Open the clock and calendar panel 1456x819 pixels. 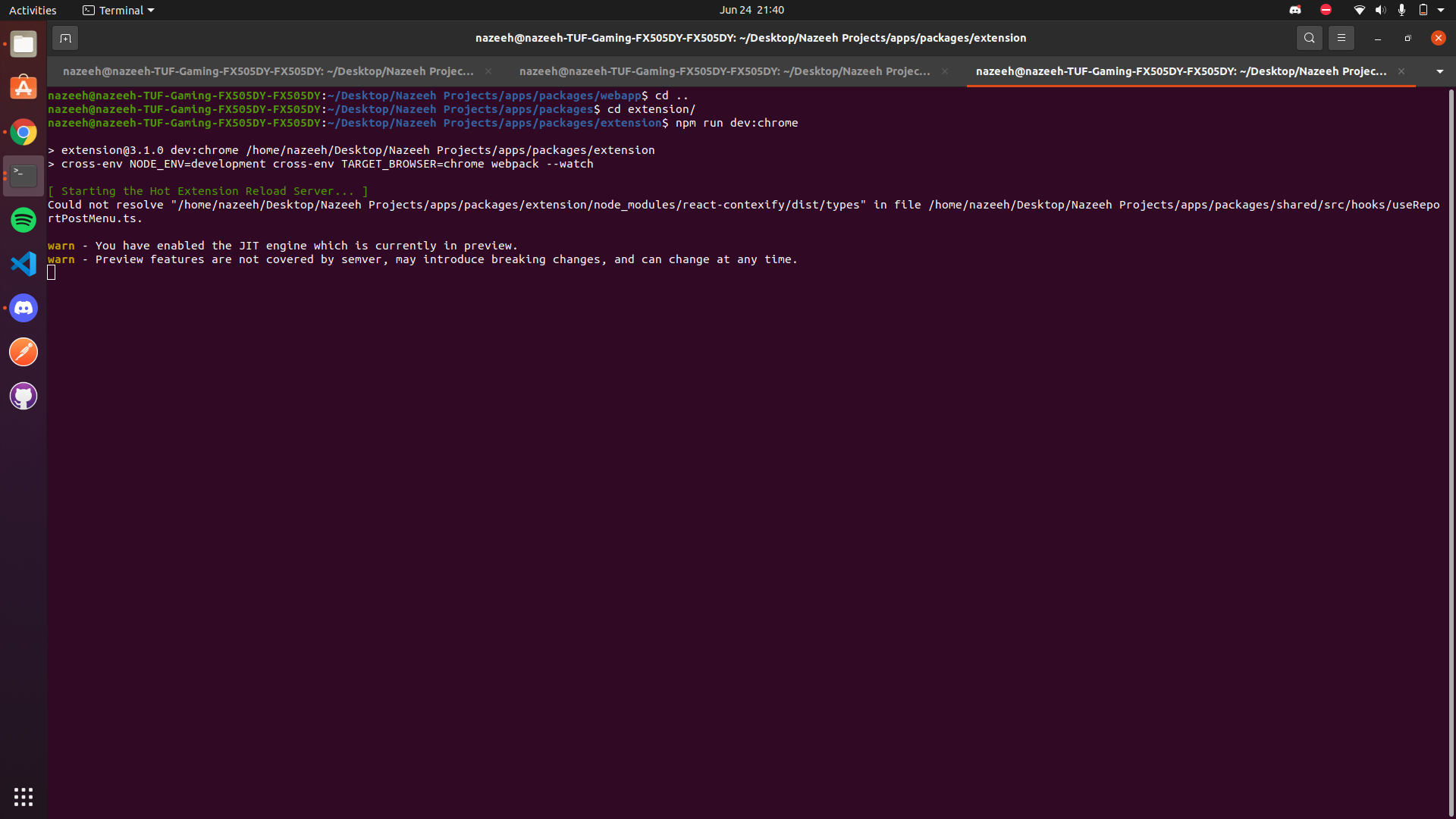(x=751, y=10)
